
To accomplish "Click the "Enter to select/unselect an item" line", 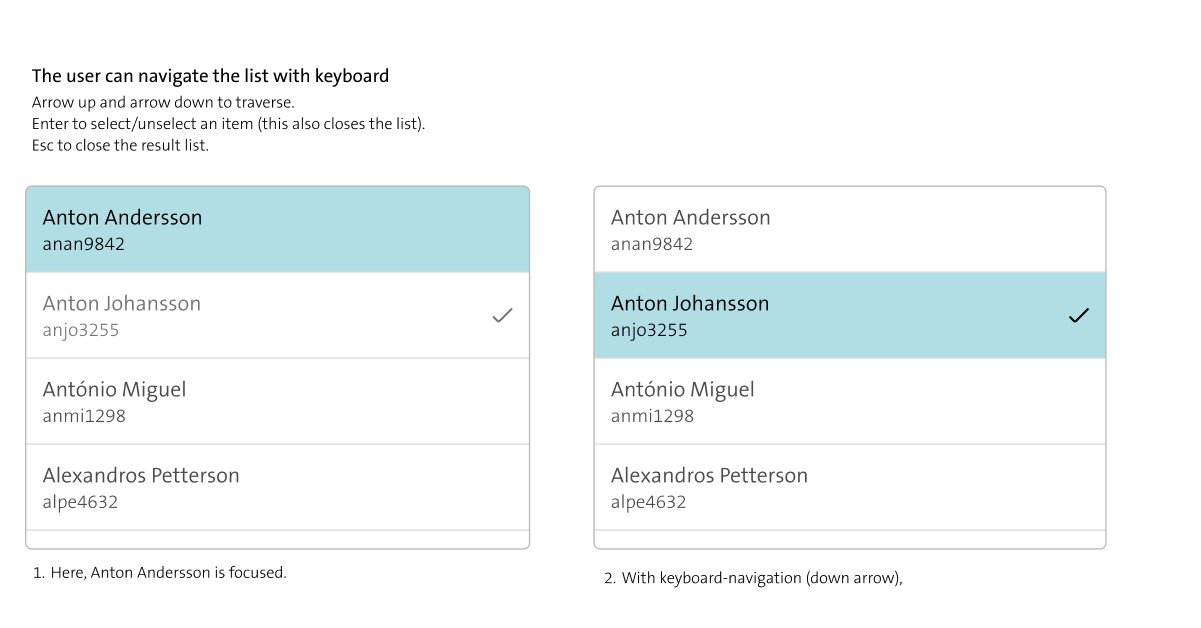I will click(x=229, y=124).
